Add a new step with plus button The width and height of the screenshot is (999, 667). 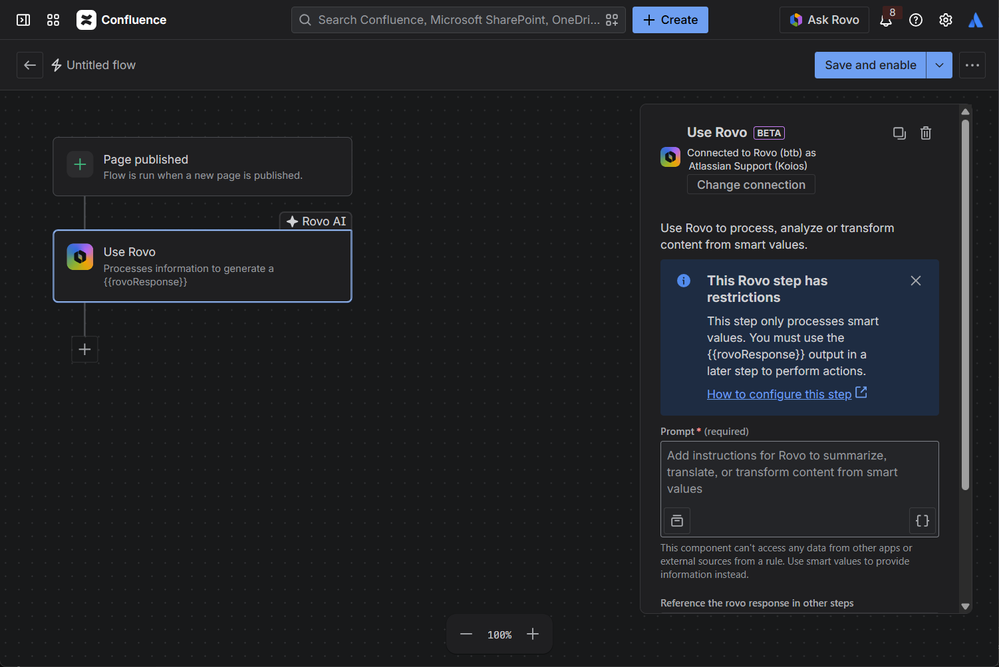(x=85, y=349)
